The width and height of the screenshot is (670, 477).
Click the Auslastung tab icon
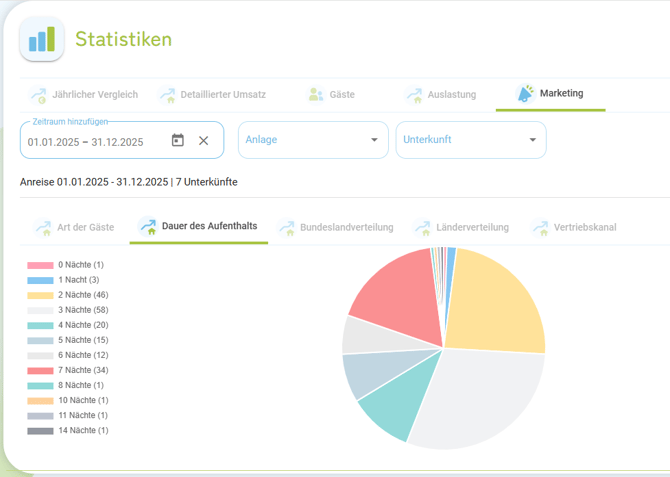coord(414,95)
